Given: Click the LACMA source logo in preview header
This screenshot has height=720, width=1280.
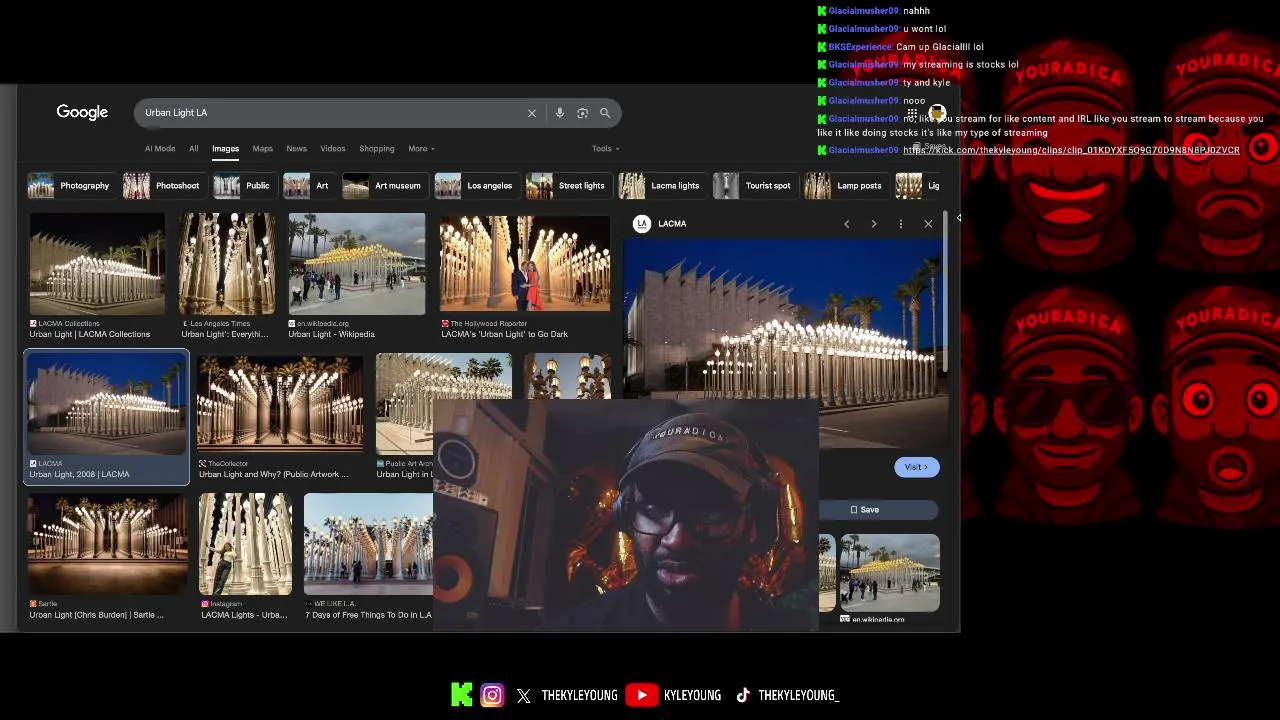Looking at the screenshot, I should 642,224.
